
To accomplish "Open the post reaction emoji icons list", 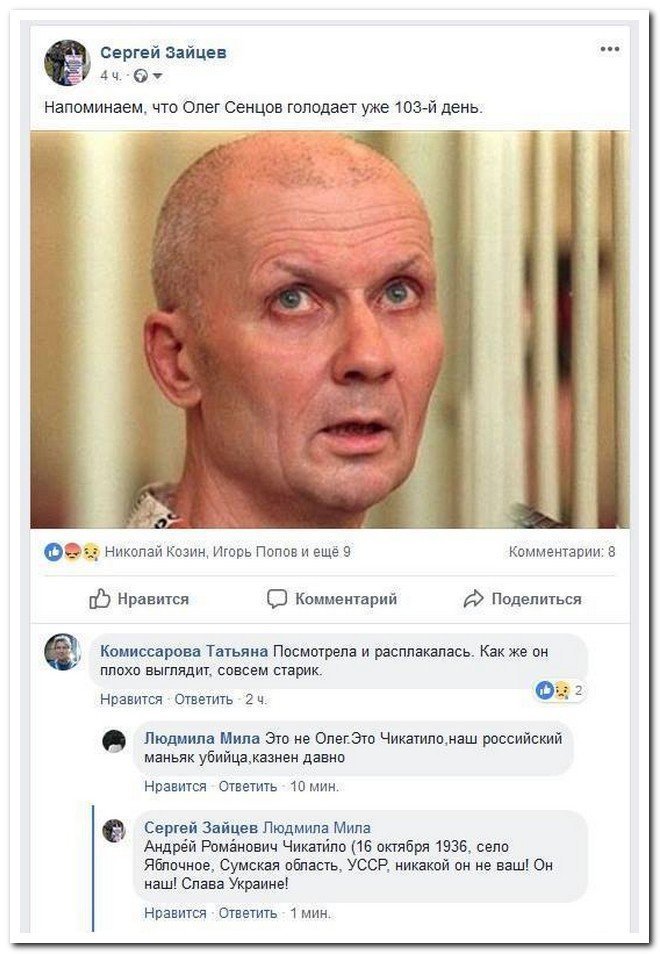I will pos(72,552).
